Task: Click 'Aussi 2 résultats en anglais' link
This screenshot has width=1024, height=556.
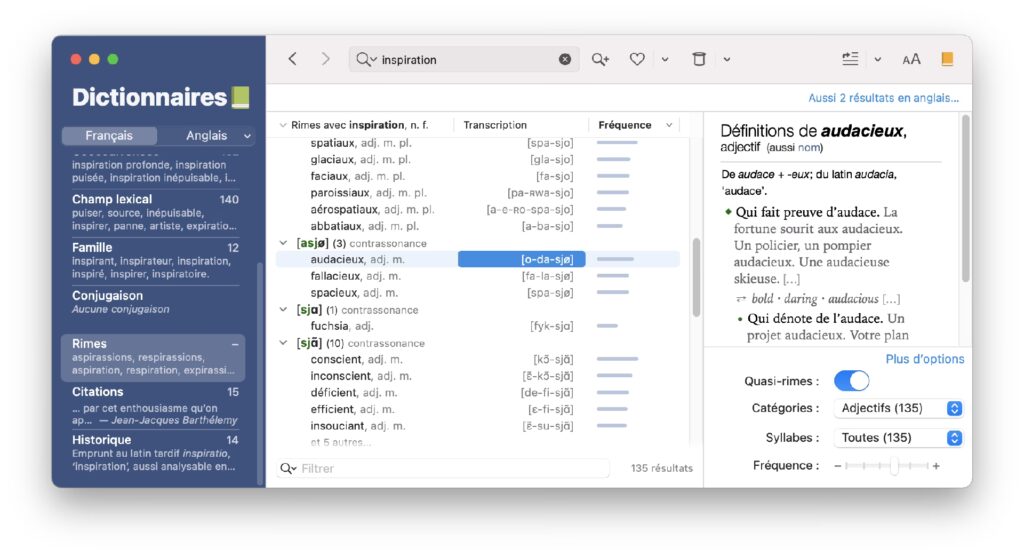Action: click(x=883, y=98)
